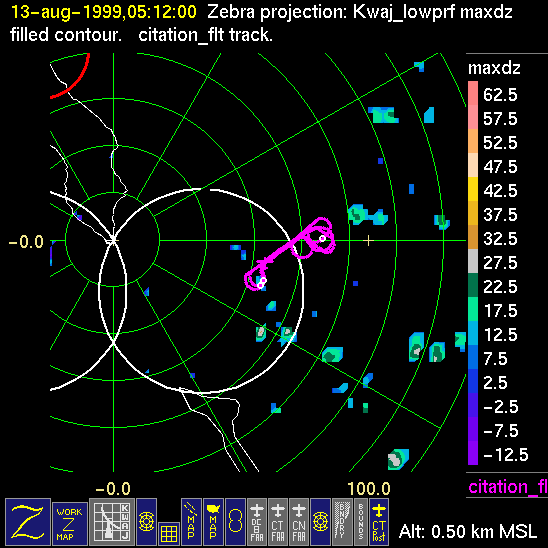Click the large Zebra Z logo icon
This screenshot has width=548, height=548.
coord(28,522)
